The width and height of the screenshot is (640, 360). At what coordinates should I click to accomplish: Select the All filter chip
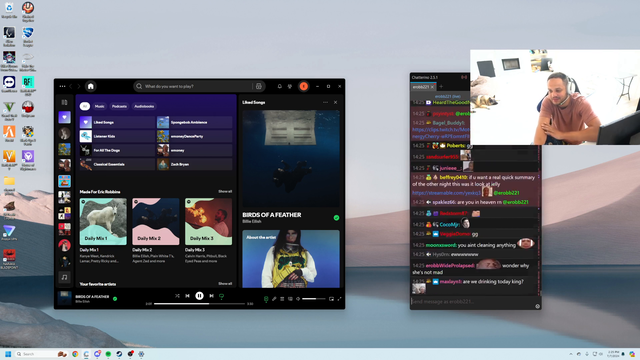click(85, 106)
